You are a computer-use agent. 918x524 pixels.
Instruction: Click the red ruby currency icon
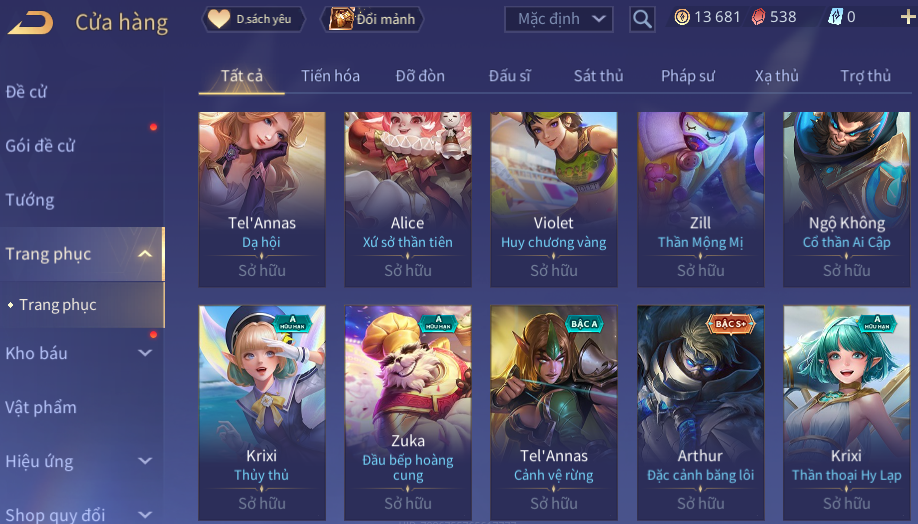point(758,18)
